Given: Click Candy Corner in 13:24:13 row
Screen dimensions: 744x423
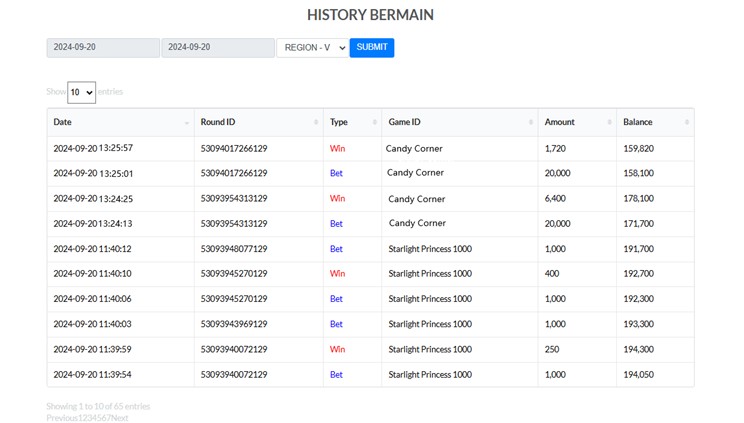Looking at the screenshot, I should tap(417, 223).
